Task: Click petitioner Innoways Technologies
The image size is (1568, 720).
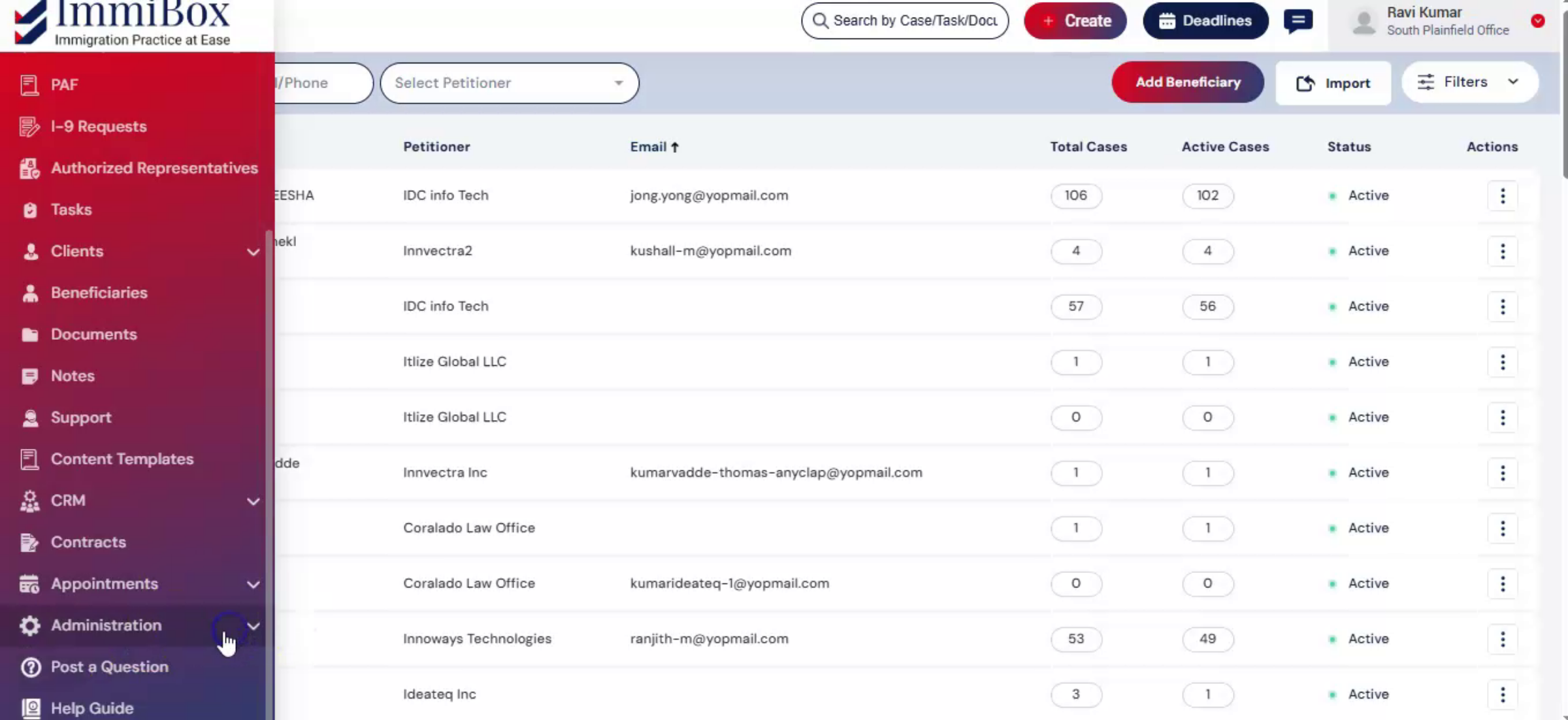Action: coord(478,639)
